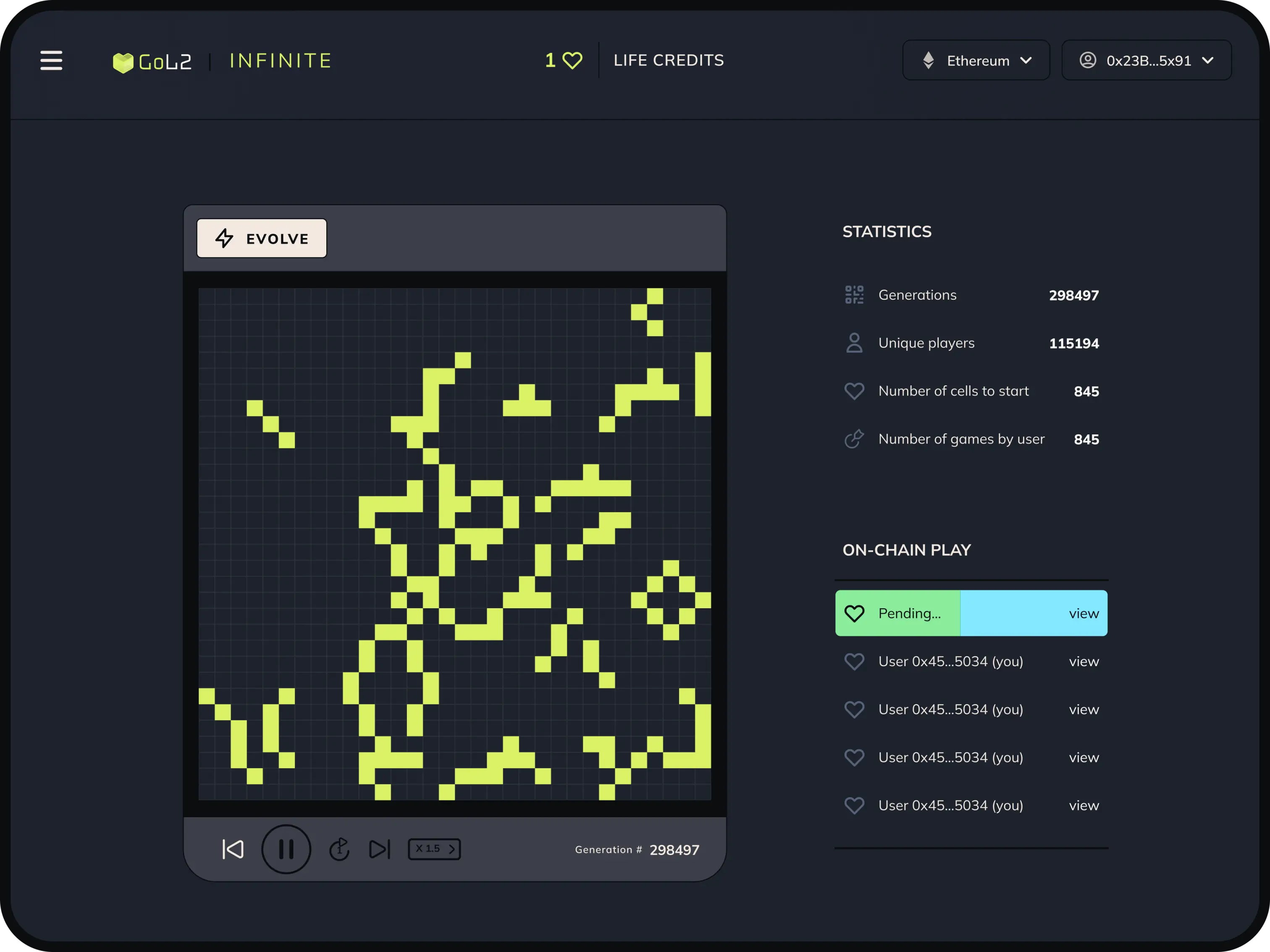Skip to first generation button

pyautogui.click(x=233, y=849)
